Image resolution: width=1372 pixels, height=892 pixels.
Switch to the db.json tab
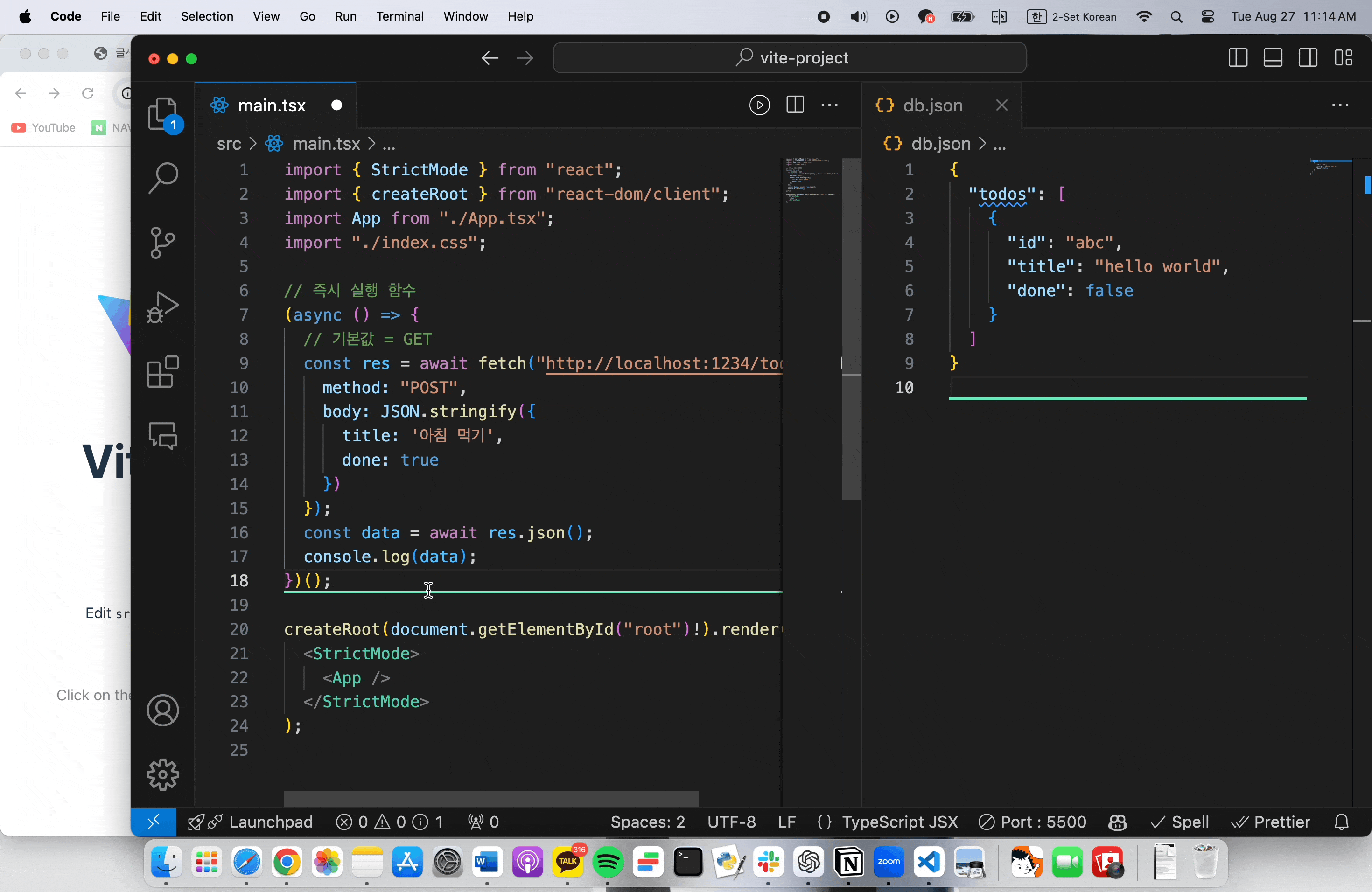click(932, 105)
